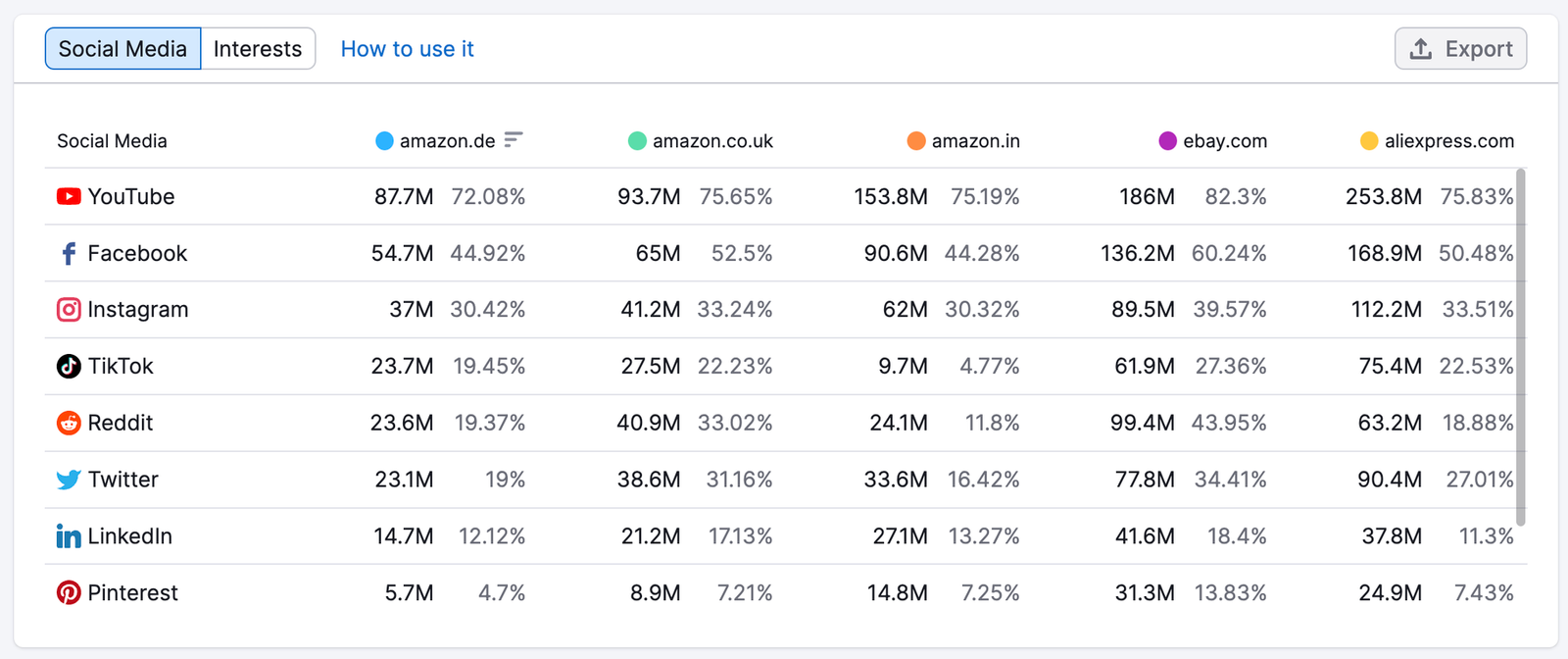This screenshot has height=659, width=1568.
Task: Open the Interests tab
Action: (258, 49)
